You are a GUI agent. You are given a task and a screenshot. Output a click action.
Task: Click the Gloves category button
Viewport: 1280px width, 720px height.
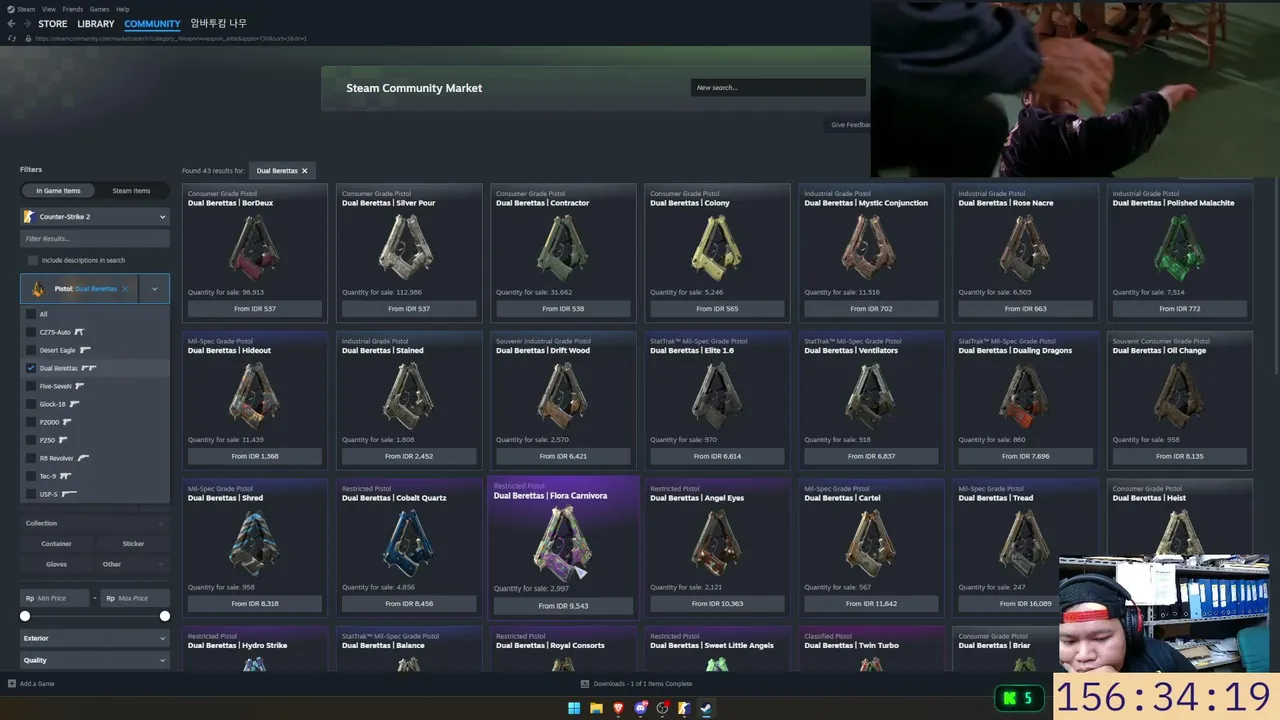point(57,564)
